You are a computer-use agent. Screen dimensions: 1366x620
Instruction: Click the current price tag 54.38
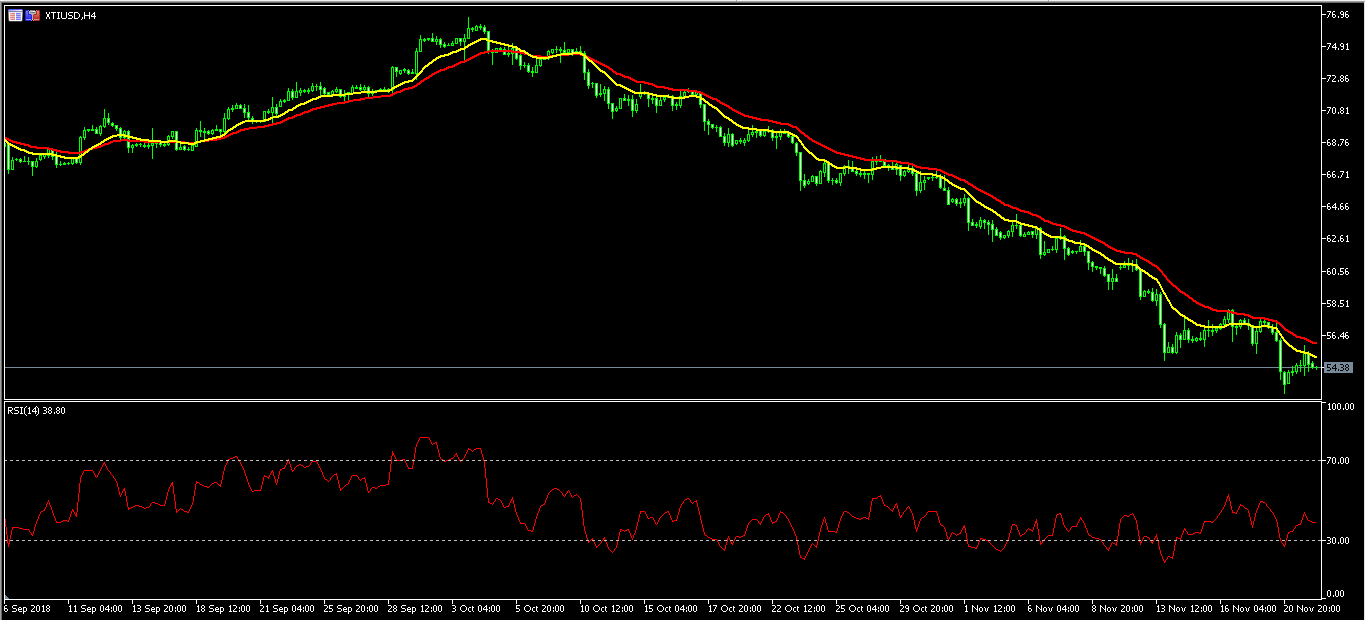pyautogui.click(x=1338, y=368)
